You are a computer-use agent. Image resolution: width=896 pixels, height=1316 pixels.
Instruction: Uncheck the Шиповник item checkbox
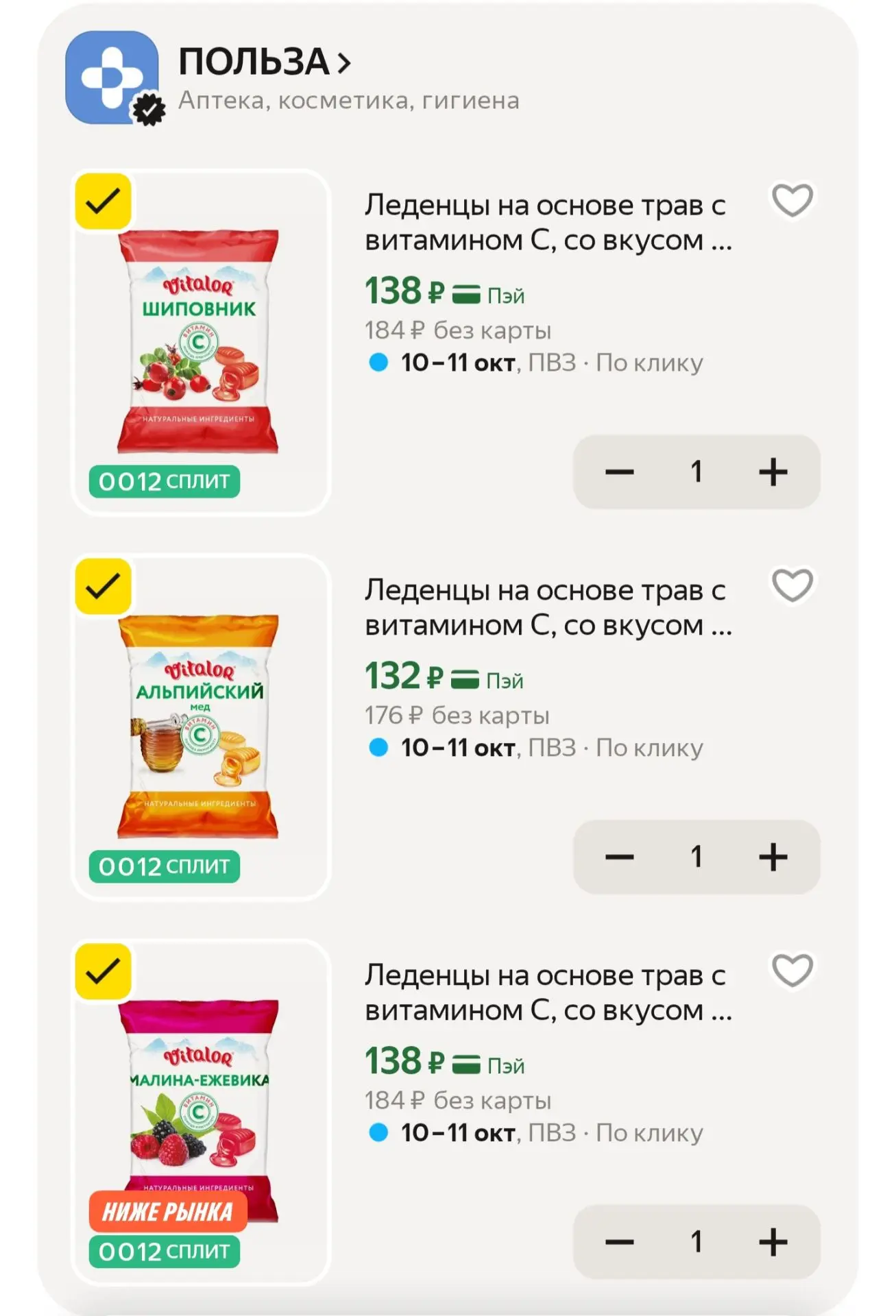103,202
